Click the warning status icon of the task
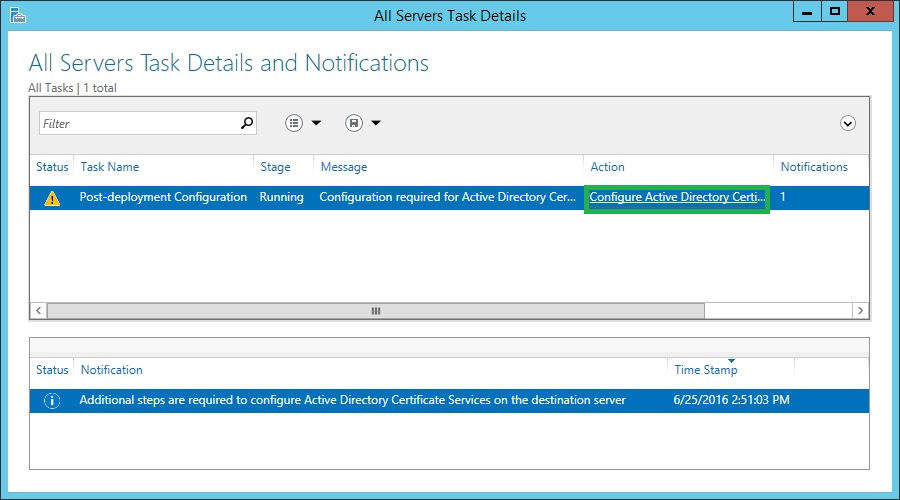This screenshot has width=900, height=500. 52,197
